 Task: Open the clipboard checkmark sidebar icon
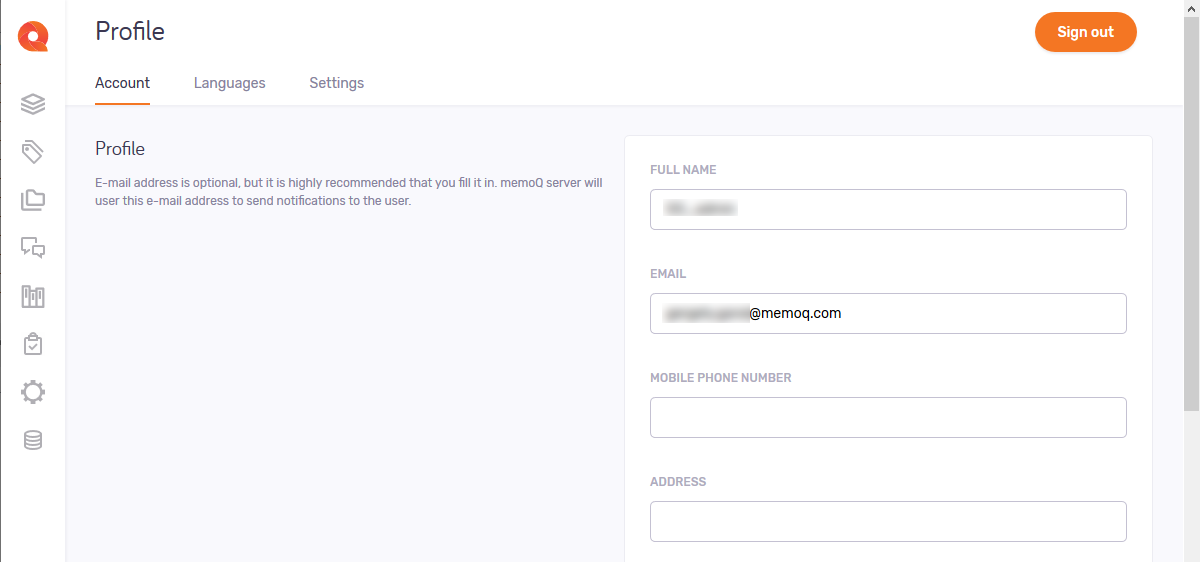[x=33, y=344]
